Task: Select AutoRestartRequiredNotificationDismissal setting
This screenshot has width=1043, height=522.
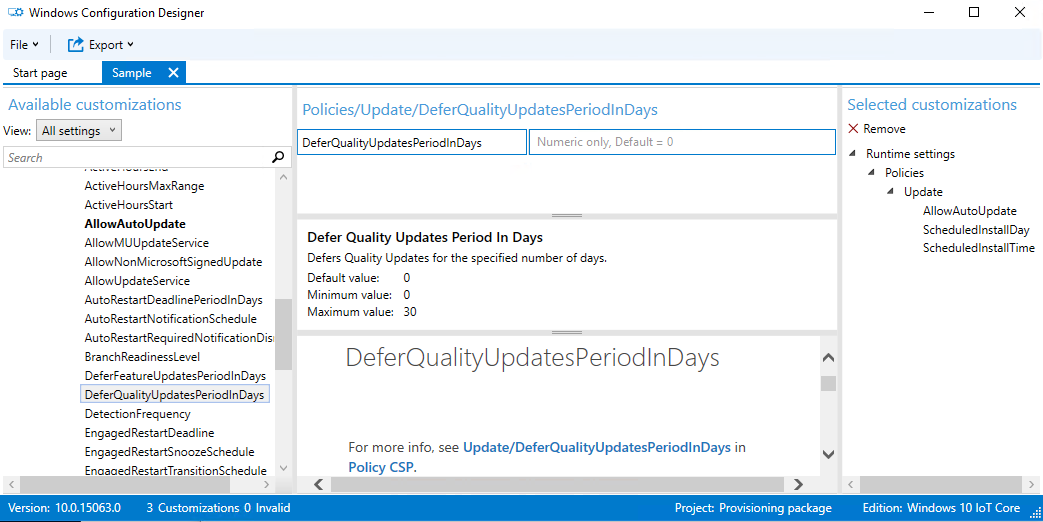Action: click(179, 338)
